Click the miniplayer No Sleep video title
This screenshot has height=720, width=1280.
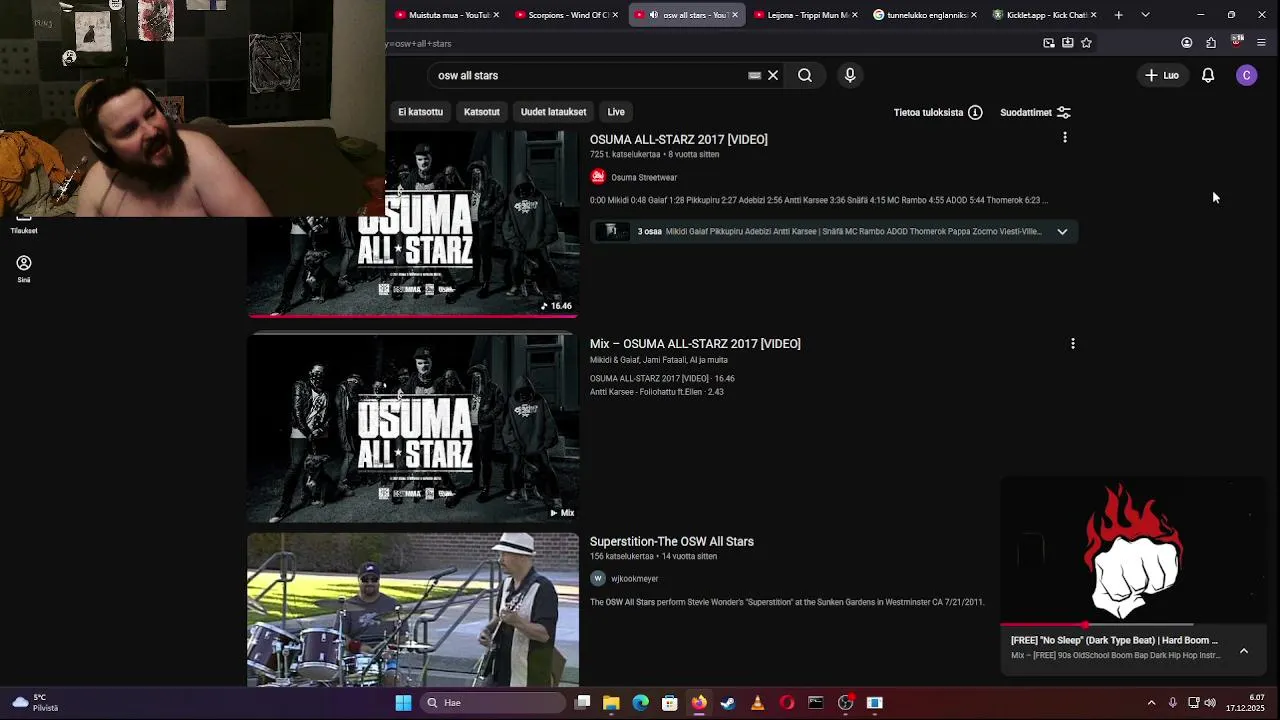(1114, 640)
